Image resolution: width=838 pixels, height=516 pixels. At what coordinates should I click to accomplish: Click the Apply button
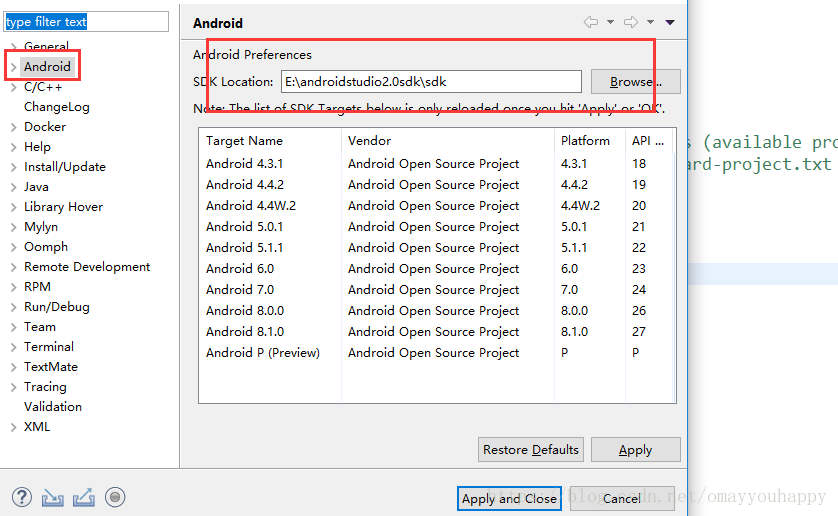pos(635,450)
